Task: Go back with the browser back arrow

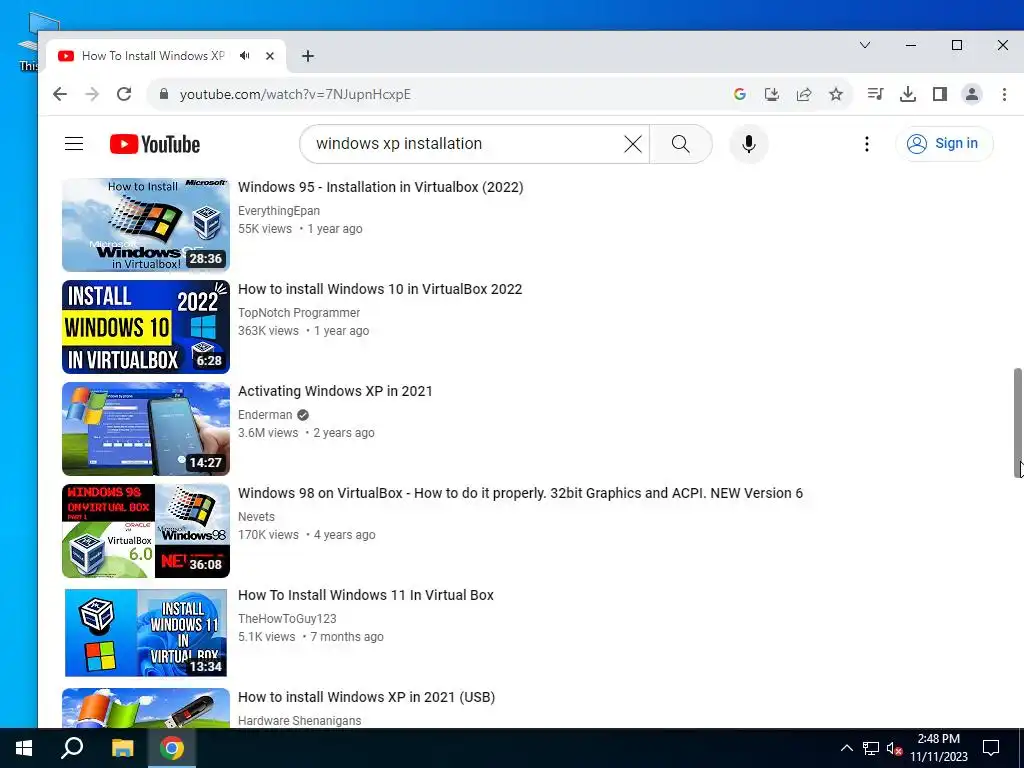Action: [59, 94]
